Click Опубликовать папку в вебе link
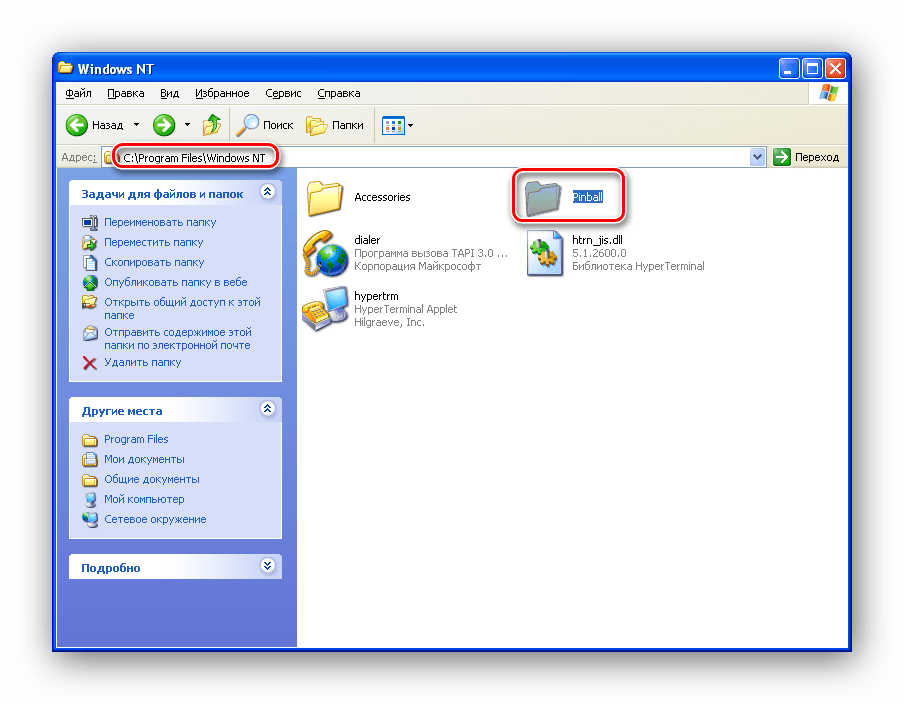Image resolution: width=904 pixels, height=704 pixels. (x=175, y=283)
